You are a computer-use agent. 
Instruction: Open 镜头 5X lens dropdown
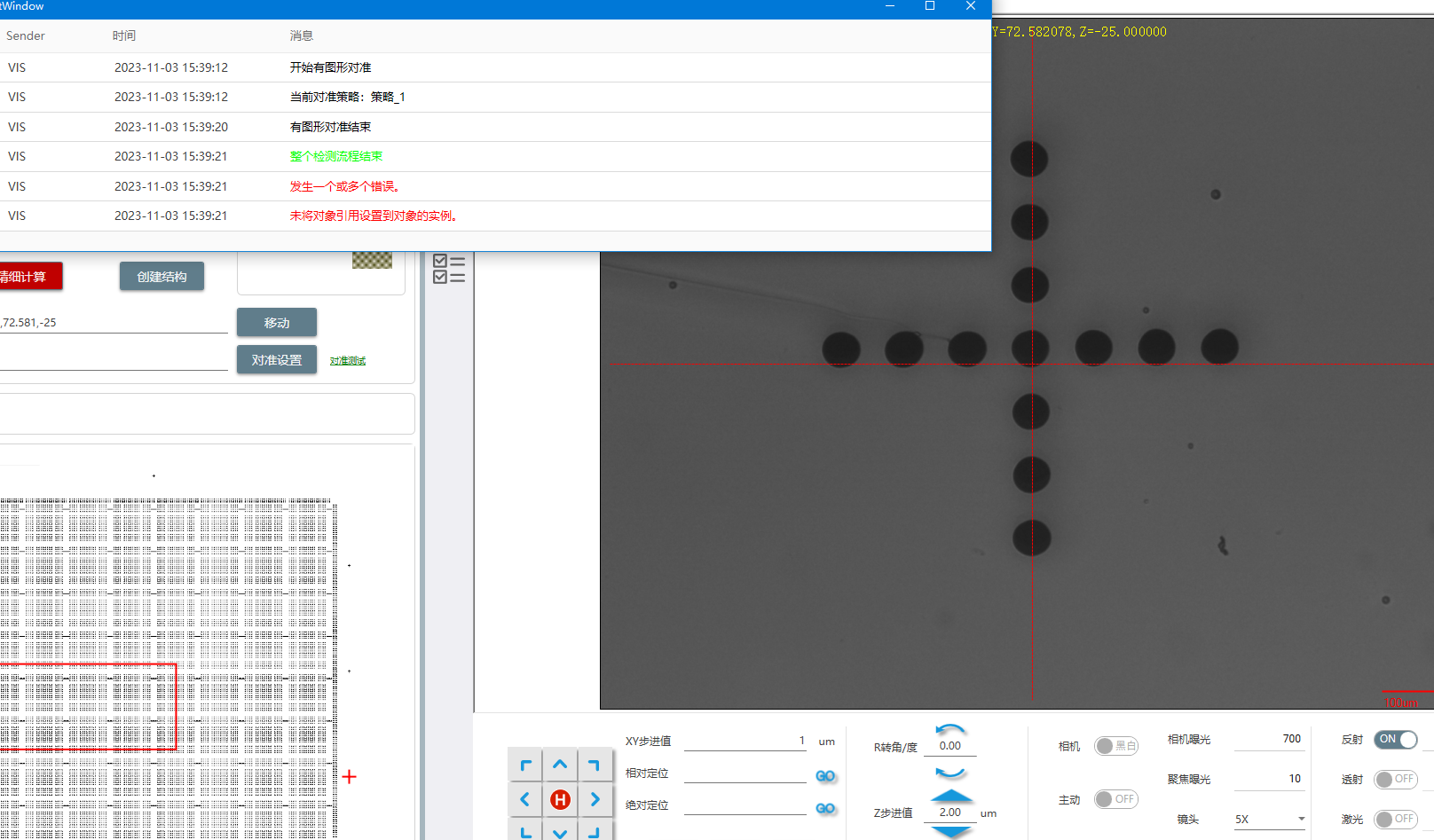point(1270,819)
